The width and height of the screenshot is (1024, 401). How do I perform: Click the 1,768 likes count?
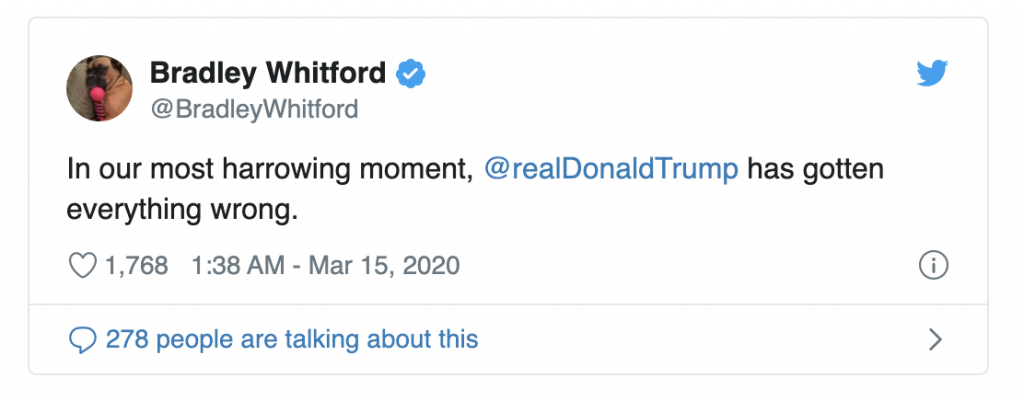[x=136, y=266]
